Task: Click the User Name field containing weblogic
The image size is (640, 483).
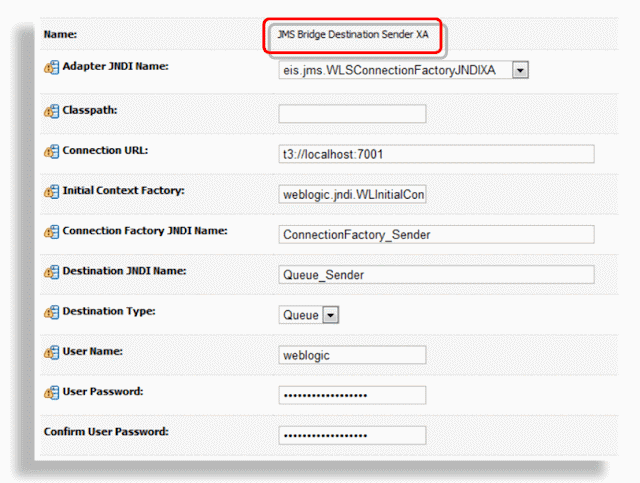Action: (352, 355)
